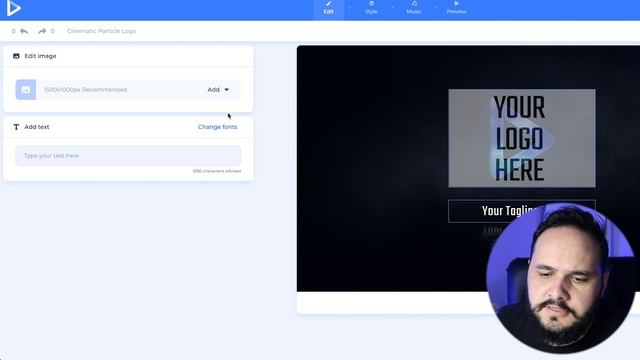The width and height of the screenshot is (640, 360).
Task: Click the characters advised counter text
Action: click(217, 171)
